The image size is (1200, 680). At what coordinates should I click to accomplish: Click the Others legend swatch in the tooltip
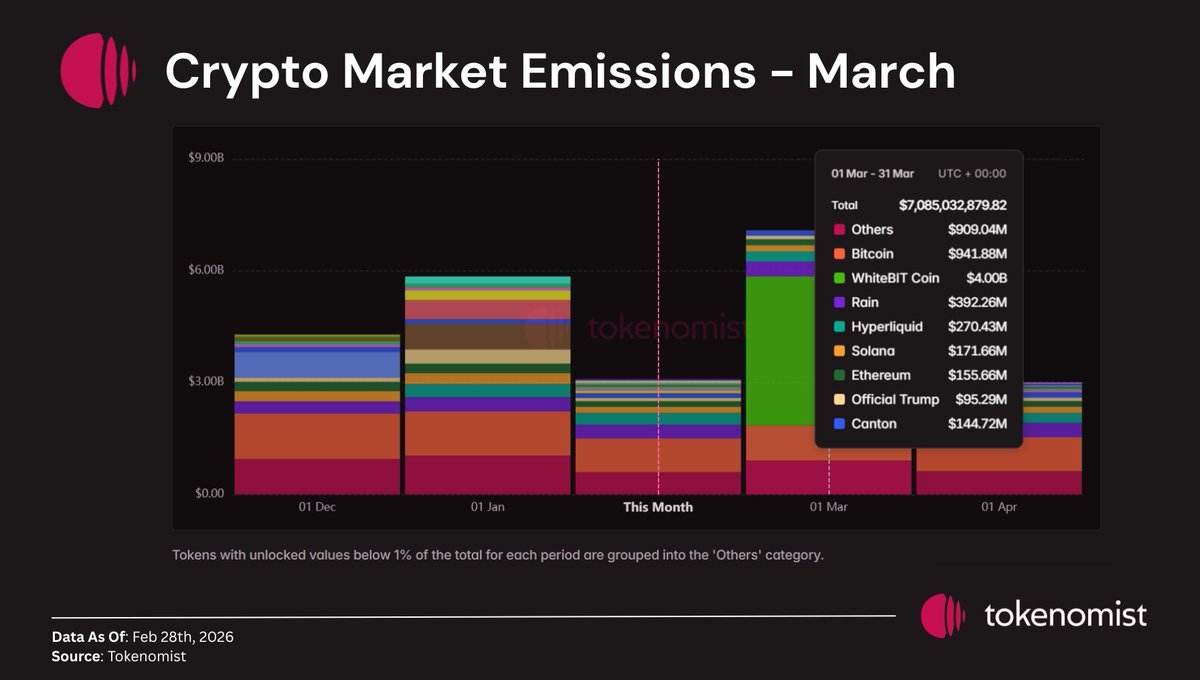click(x=838, y=230)
